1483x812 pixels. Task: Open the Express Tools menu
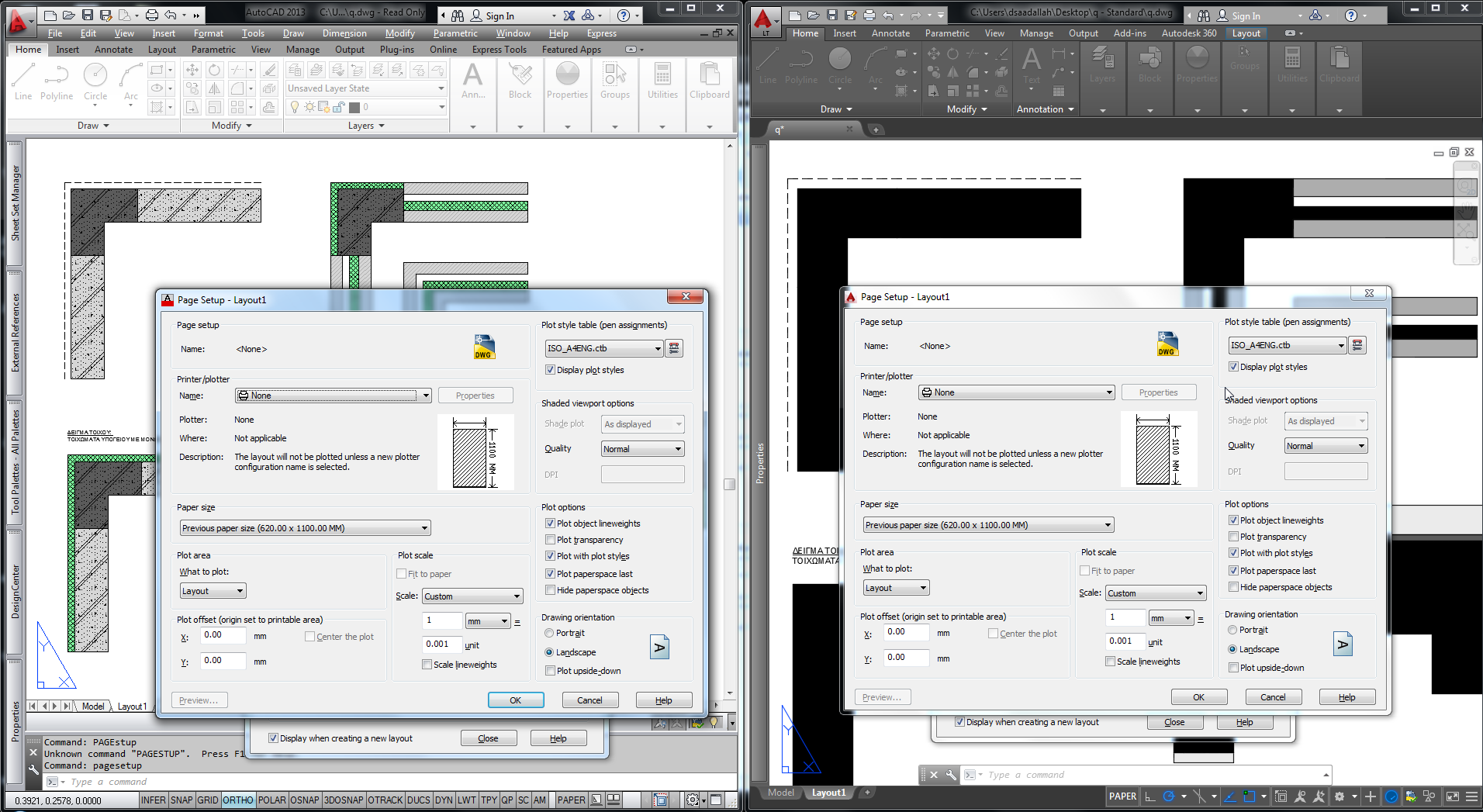[499, 49]
